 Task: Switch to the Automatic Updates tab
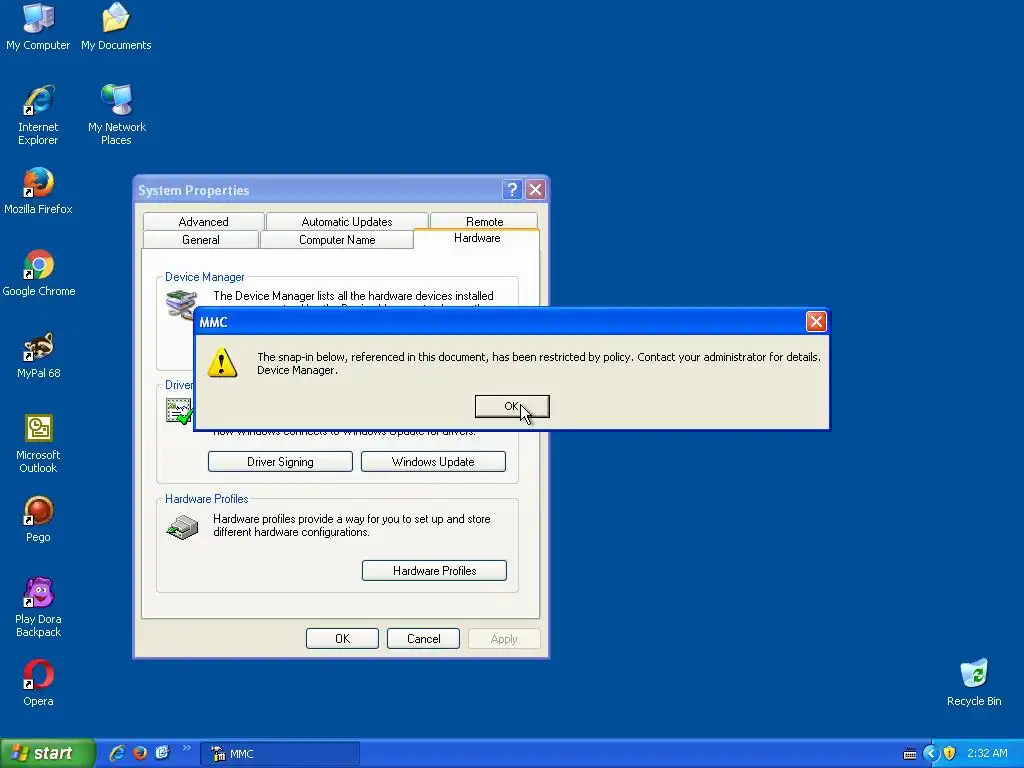coord(347,221)
